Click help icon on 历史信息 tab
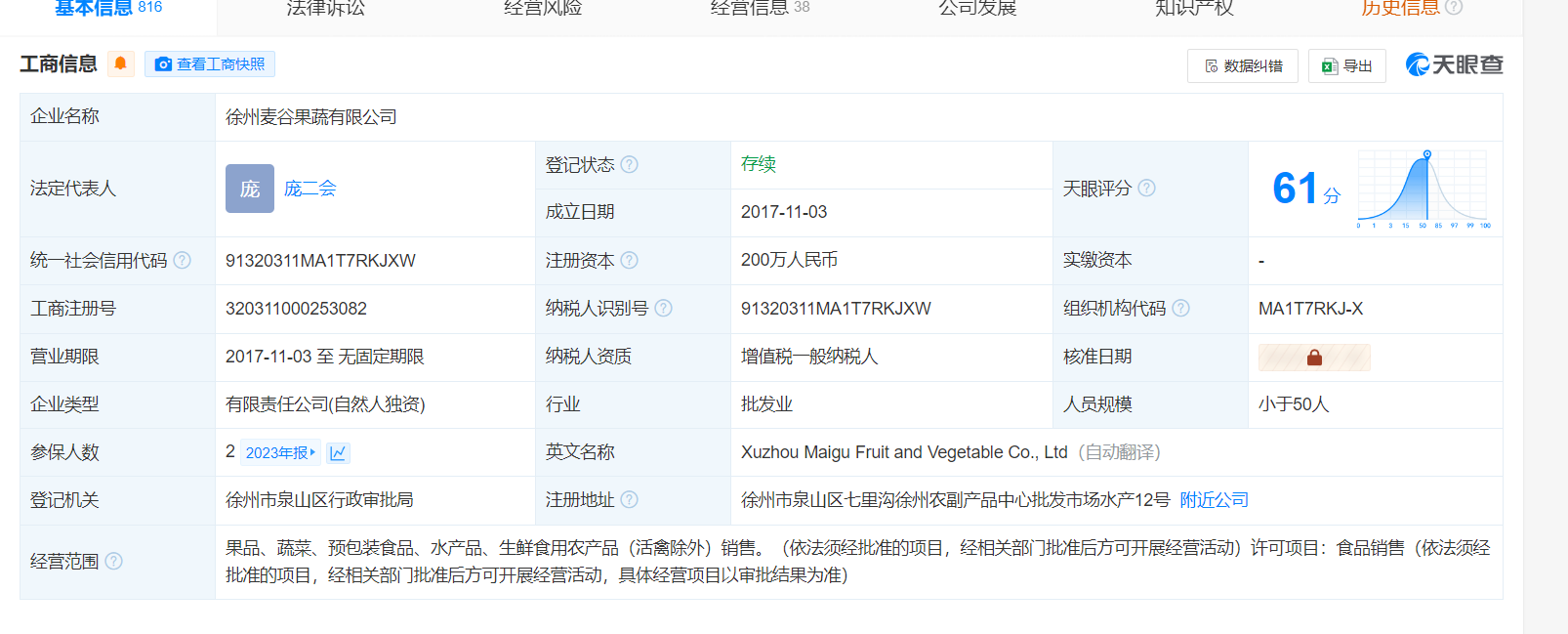Viewport: 1568px width, 634px height. pos(1454,8)
